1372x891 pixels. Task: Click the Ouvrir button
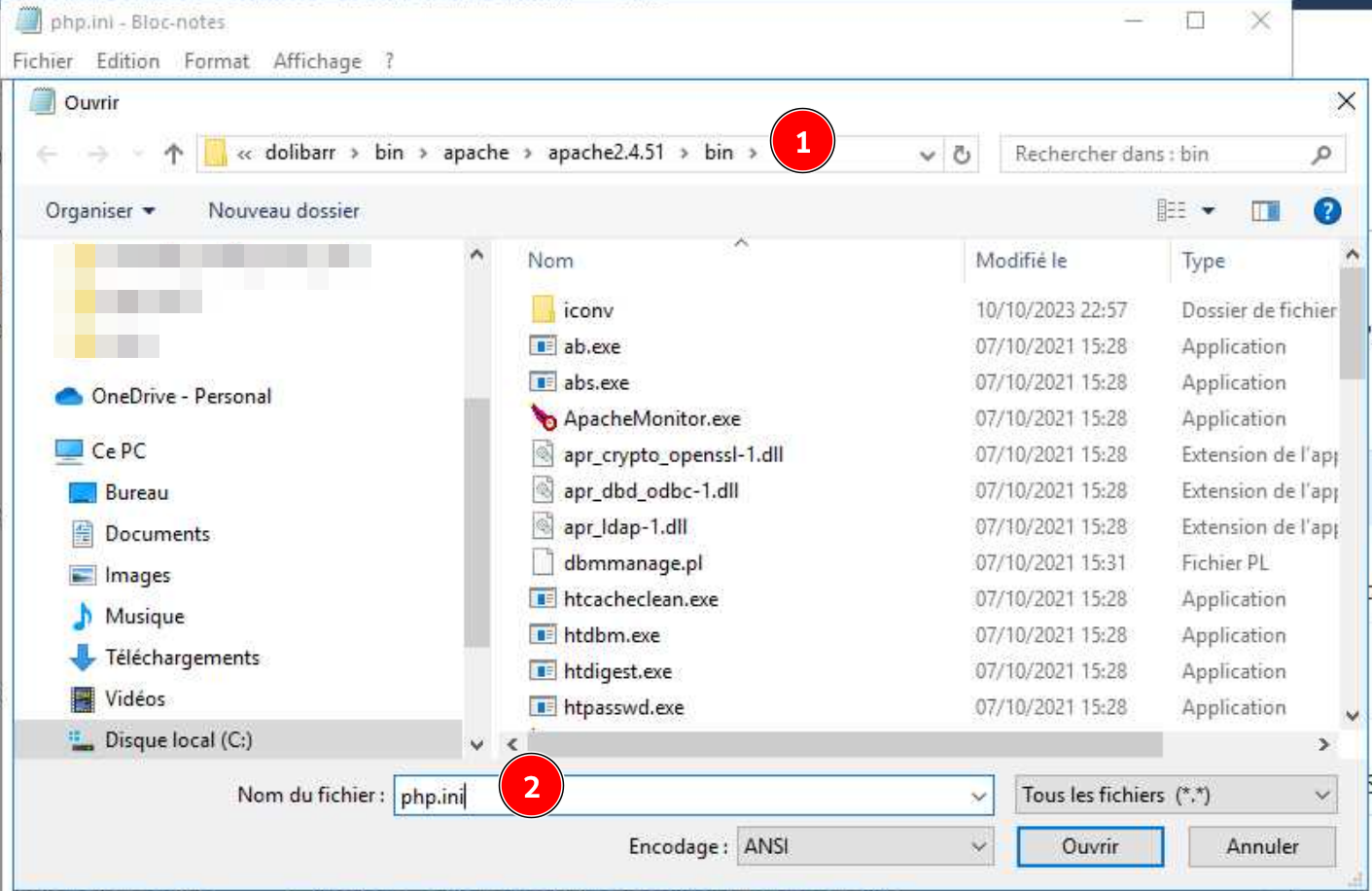pos(1089,846)
